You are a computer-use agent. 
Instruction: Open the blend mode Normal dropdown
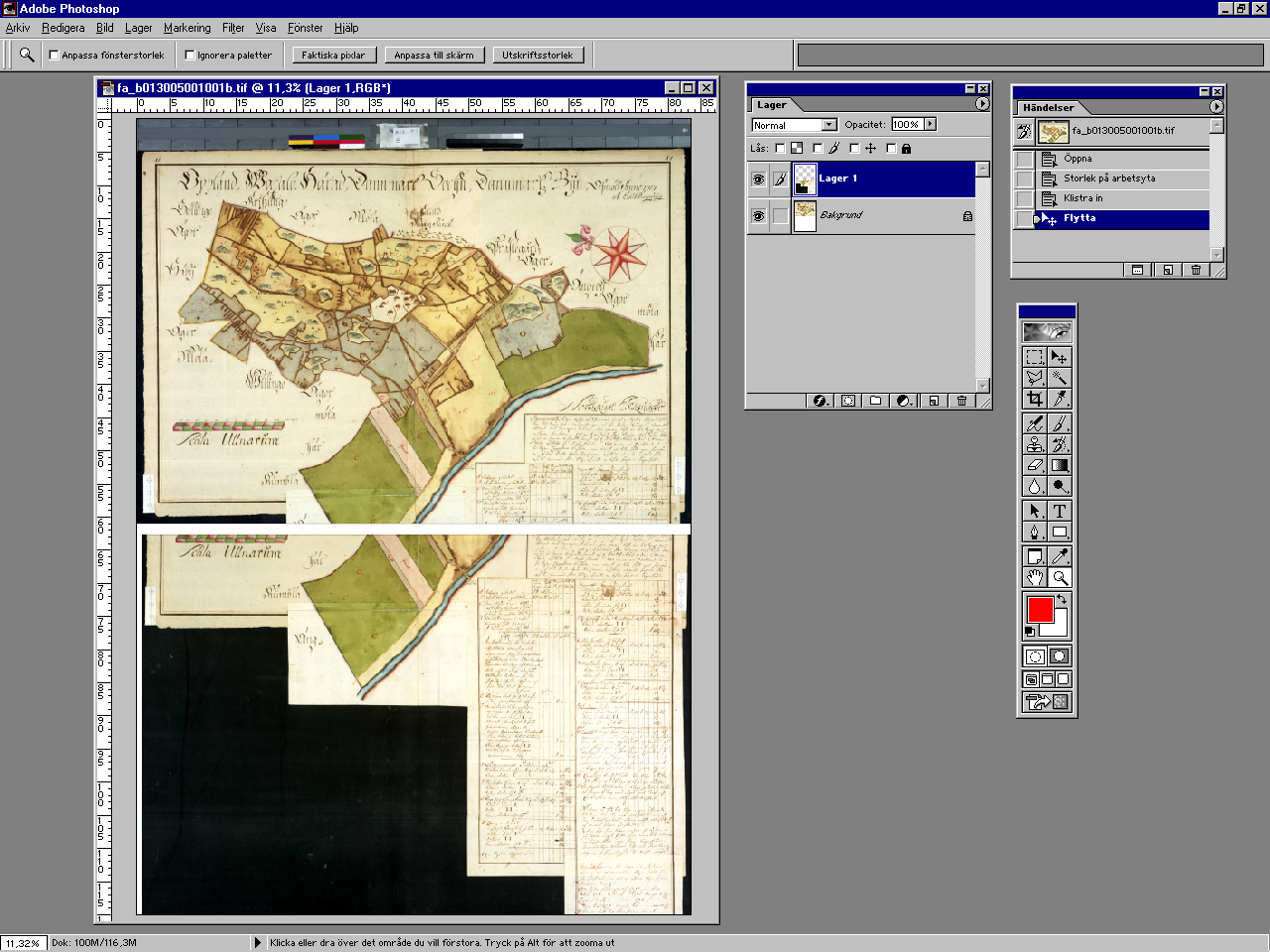pos(794,125)
